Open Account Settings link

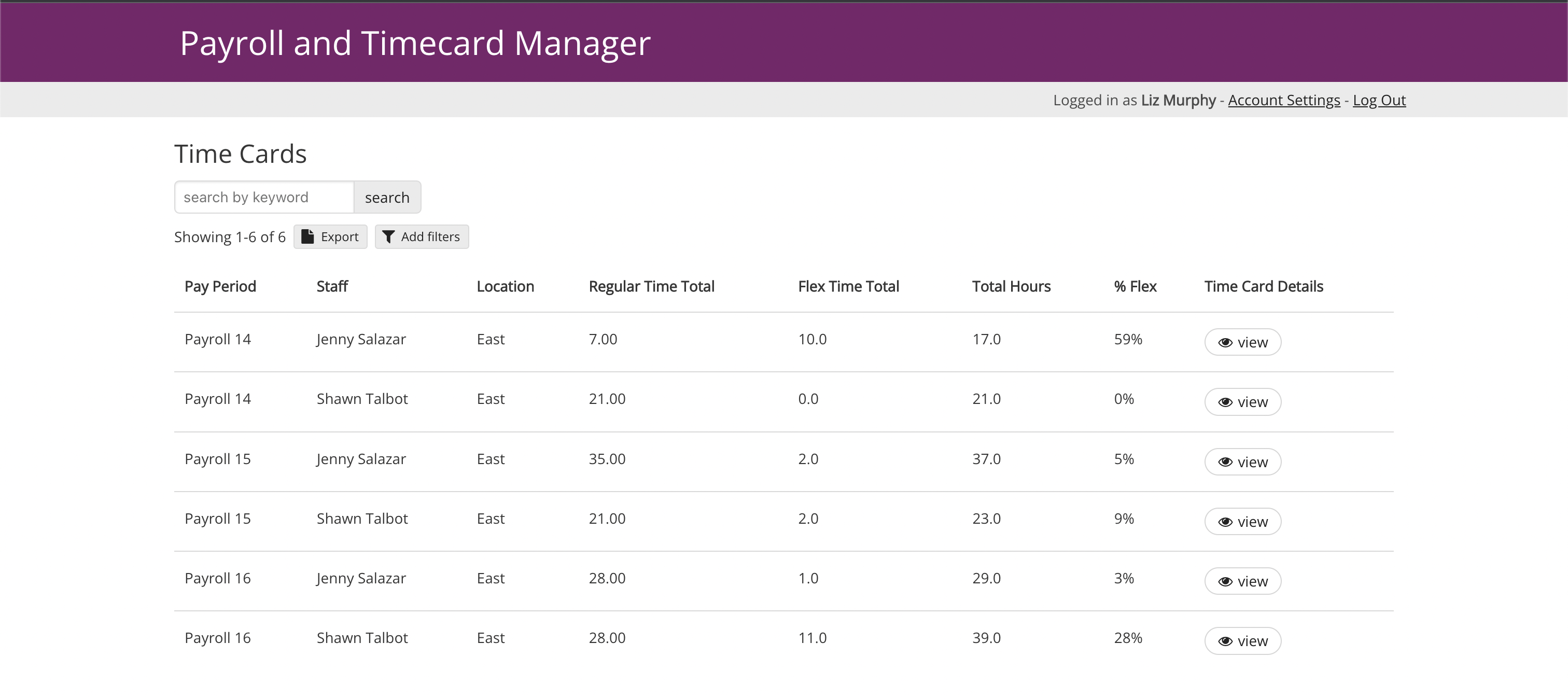point(1284,100)
